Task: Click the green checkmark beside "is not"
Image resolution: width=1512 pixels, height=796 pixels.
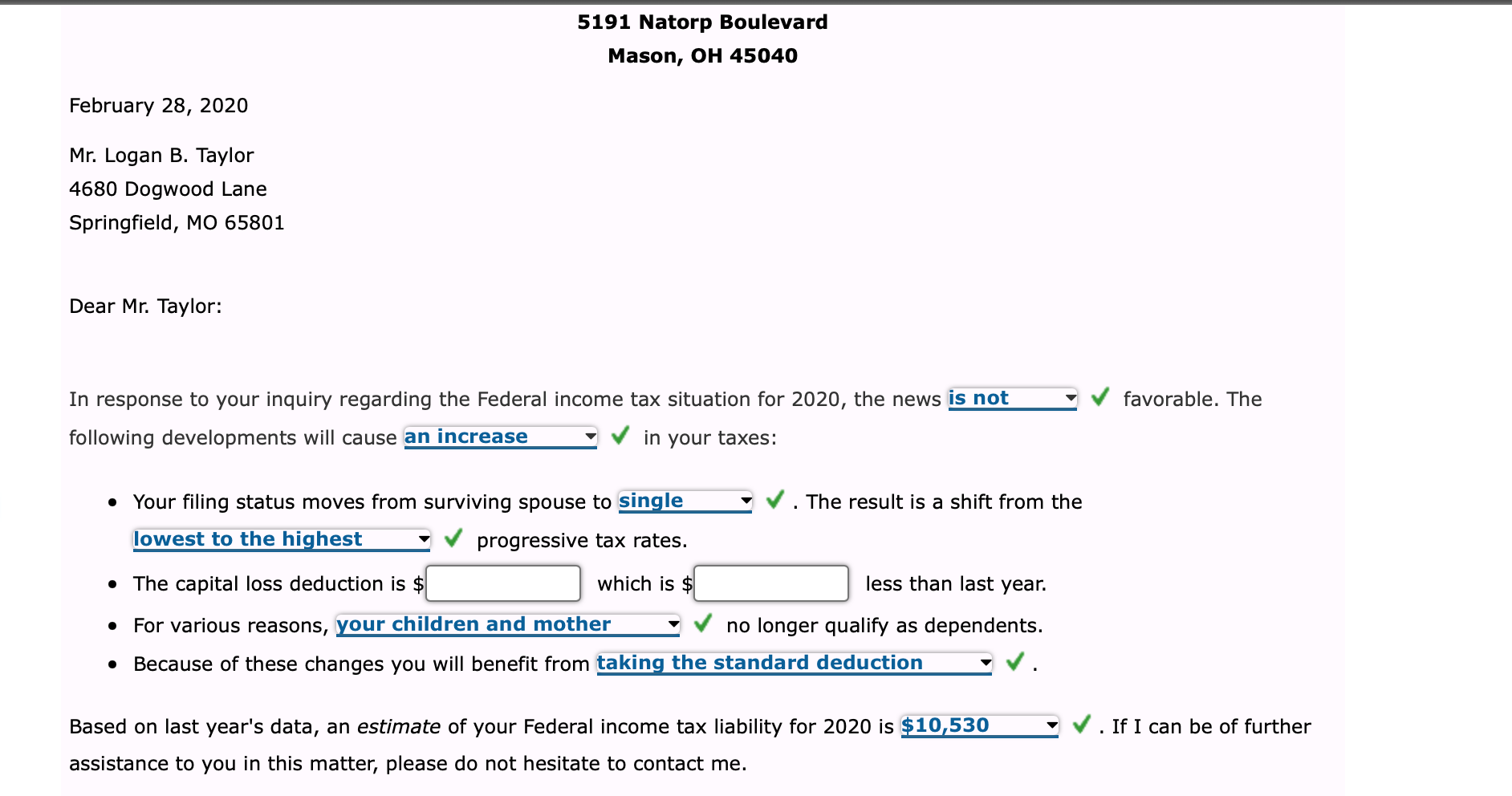Action: pyautogui.click(x=1100, y=396)
